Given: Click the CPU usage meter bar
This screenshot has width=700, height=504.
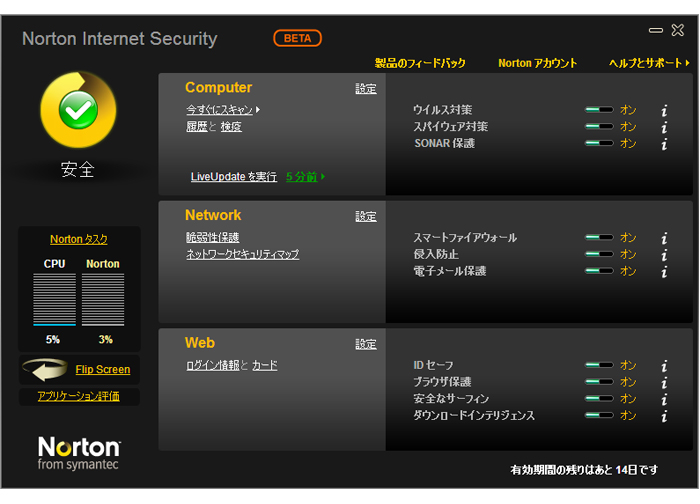Looking at the screenshot, I should click(54, 299).
